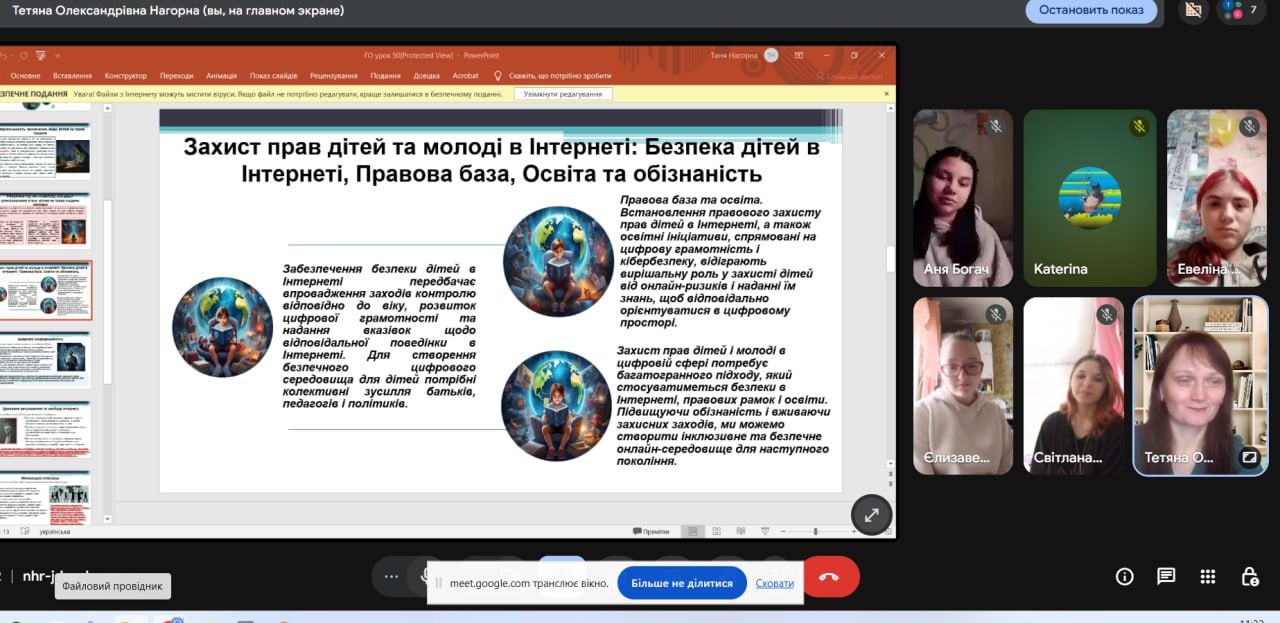Image resolution: width=1280 pixels, height=623 pixels.
Task: Open meeting details info icon
Action: (x=1124, y=576)
